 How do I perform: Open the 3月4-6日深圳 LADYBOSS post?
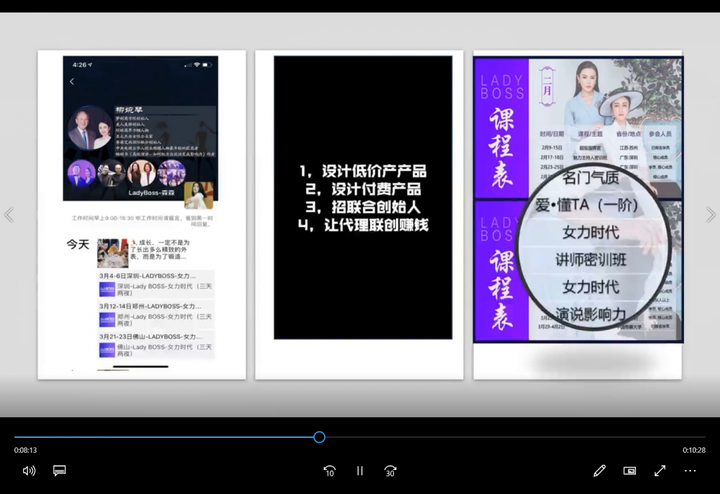click(x=156, y=284)
